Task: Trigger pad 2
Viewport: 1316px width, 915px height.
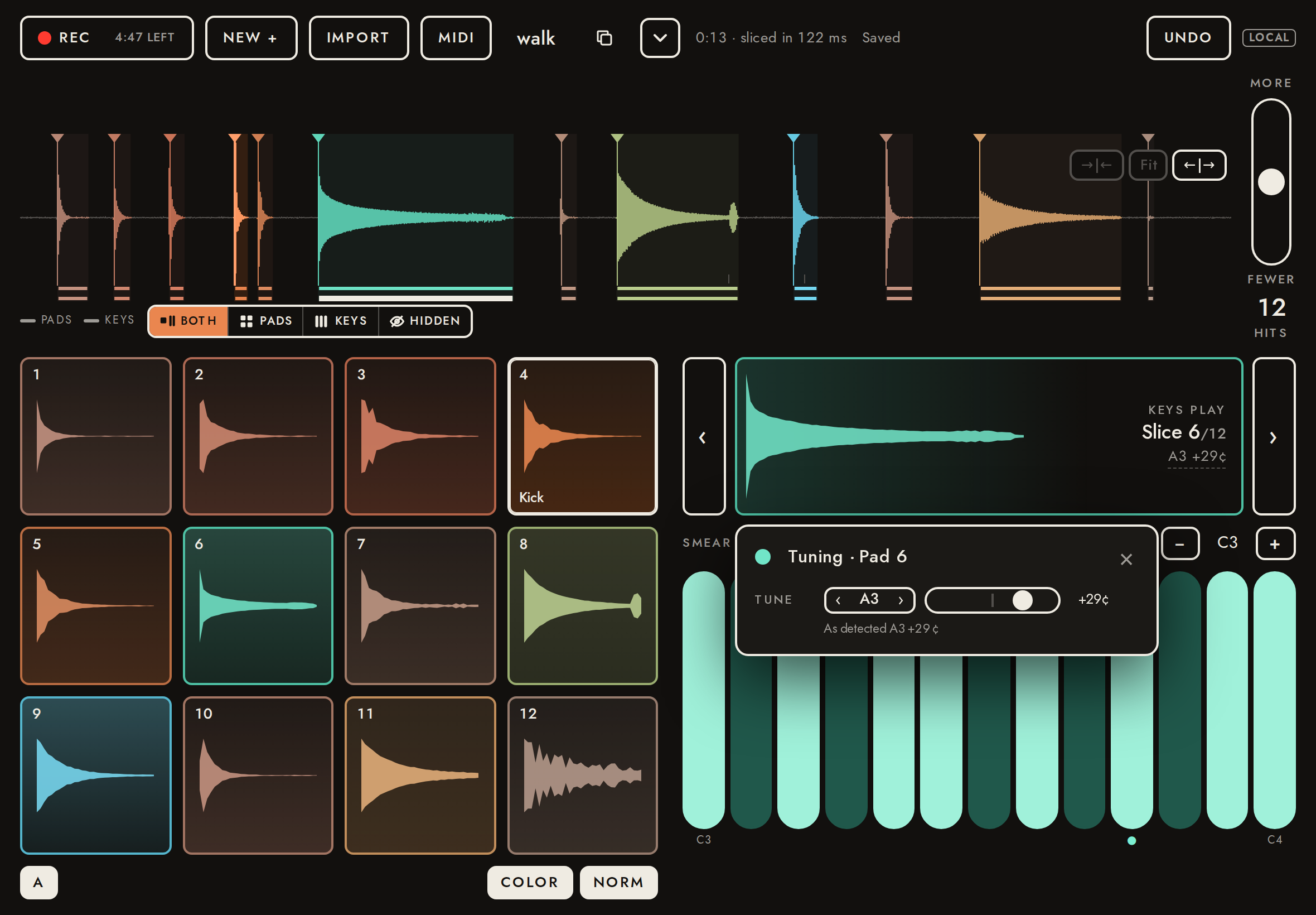Action: click(x=258, y=436)
